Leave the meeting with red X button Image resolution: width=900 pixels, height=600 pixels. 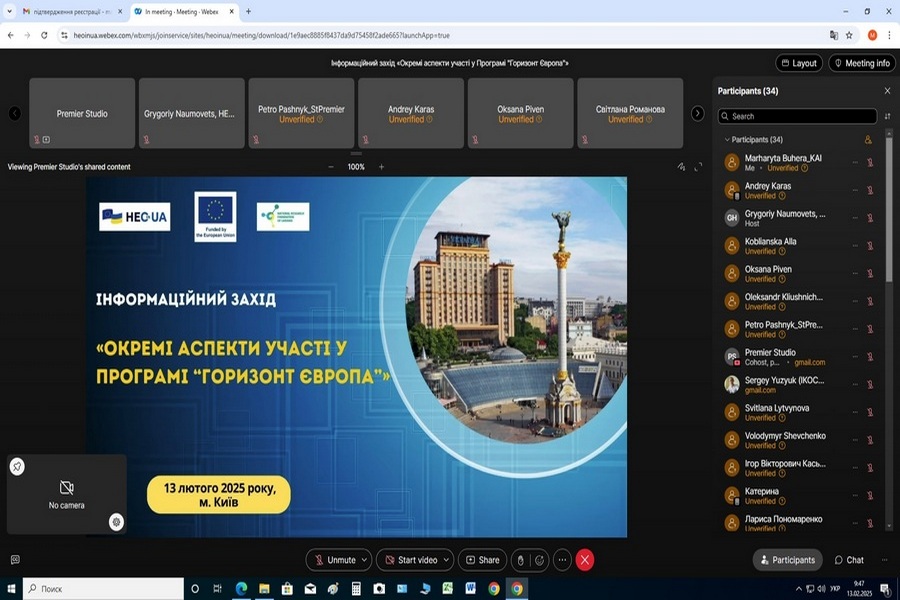click(585, 560)
